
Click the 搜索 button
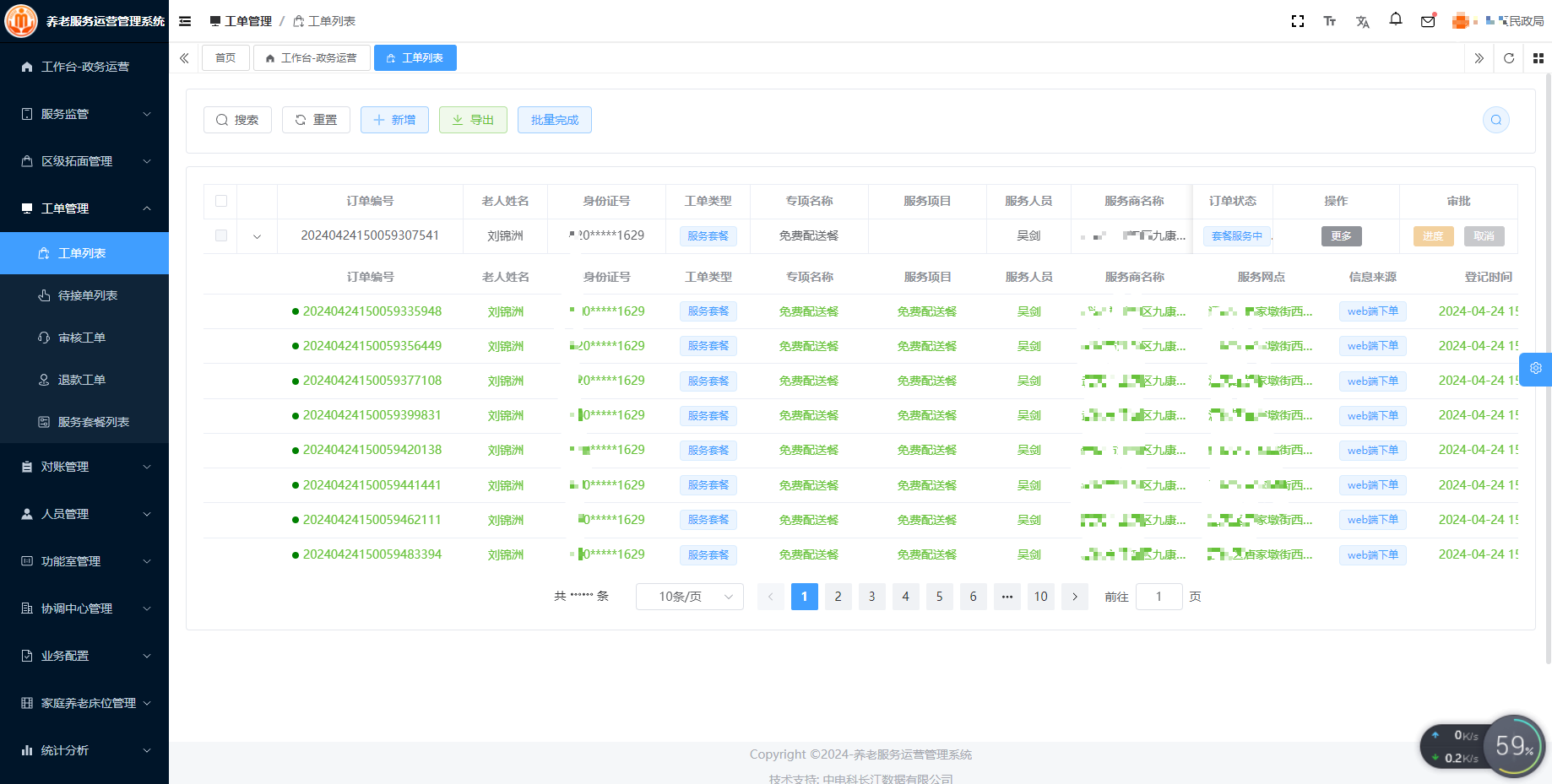coord(237,120)
